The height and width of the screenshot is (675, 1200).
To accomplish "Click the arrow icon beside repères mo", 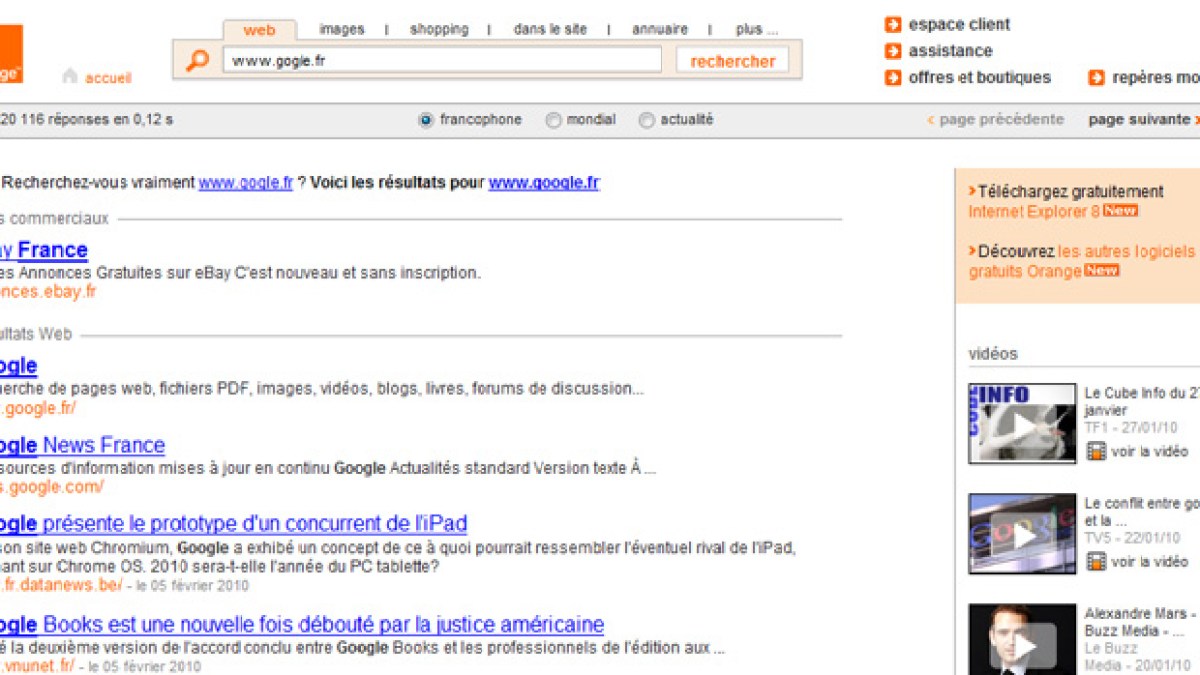I will coord(1097,78).
